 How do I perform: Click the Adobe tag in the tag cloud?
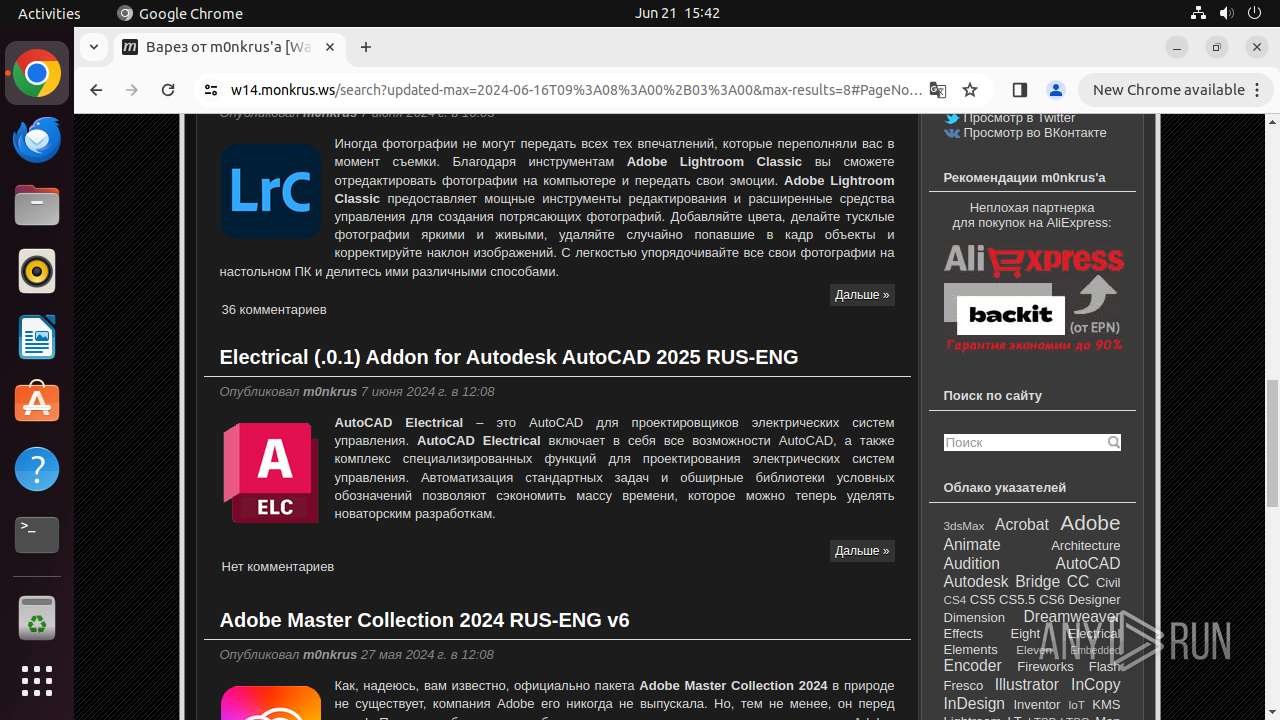coord(1090,523)
